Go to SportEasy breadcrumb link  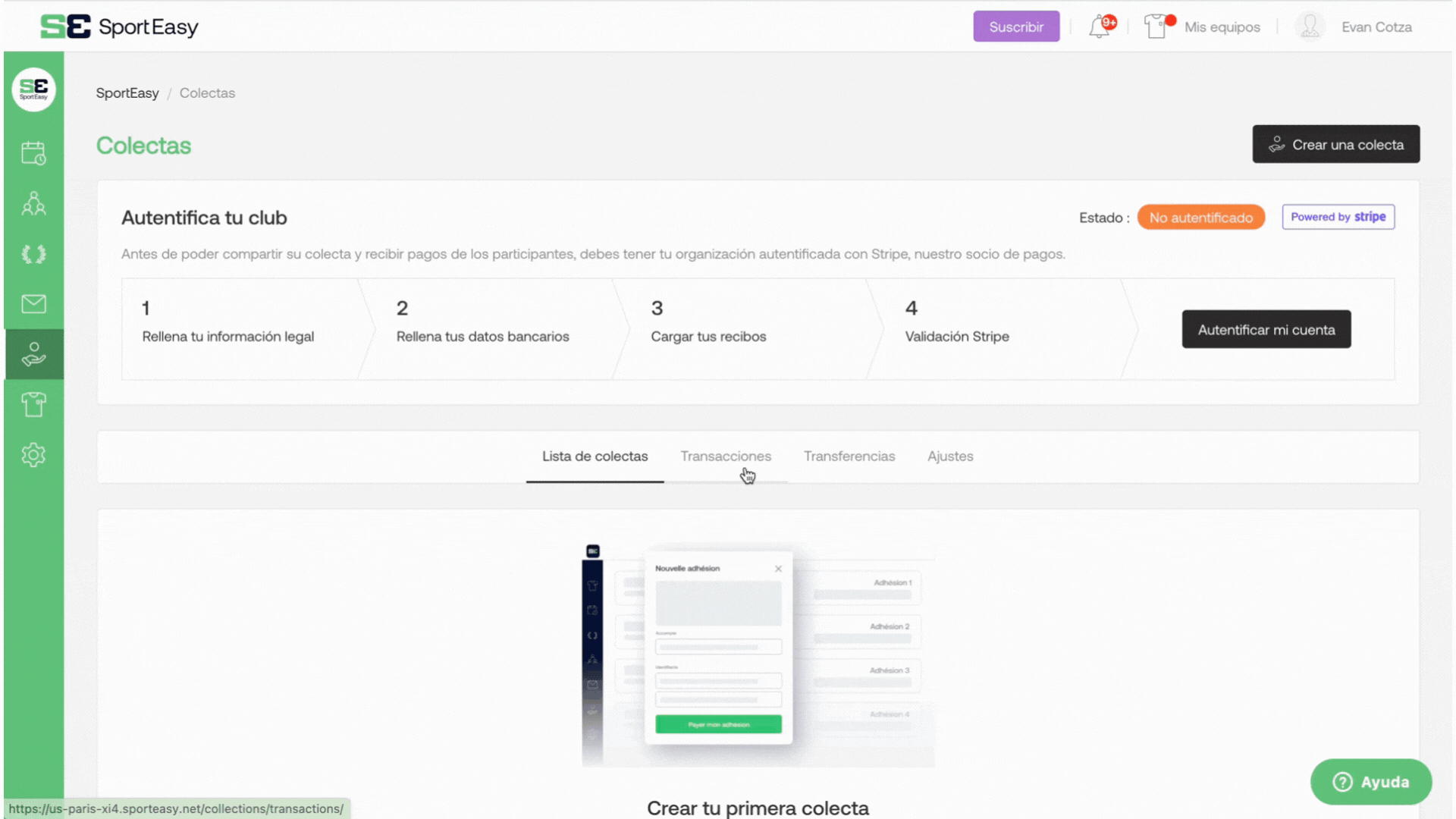click(127, 93)
